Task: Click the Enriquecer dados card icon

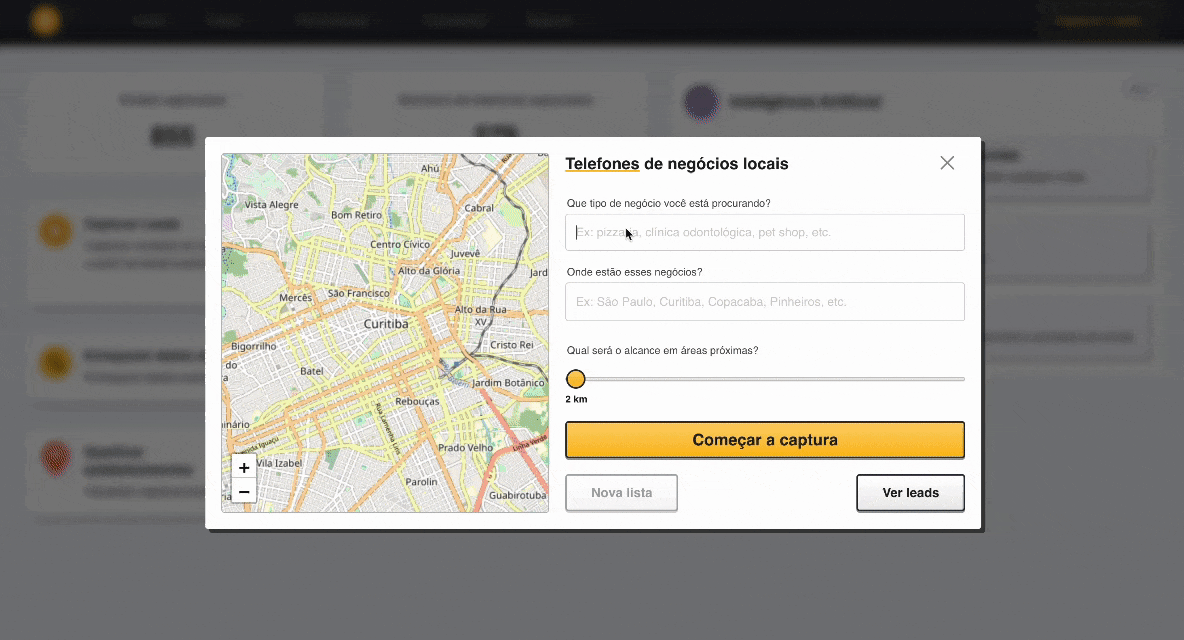Action: pyautogui.click(x=56, y=361)
